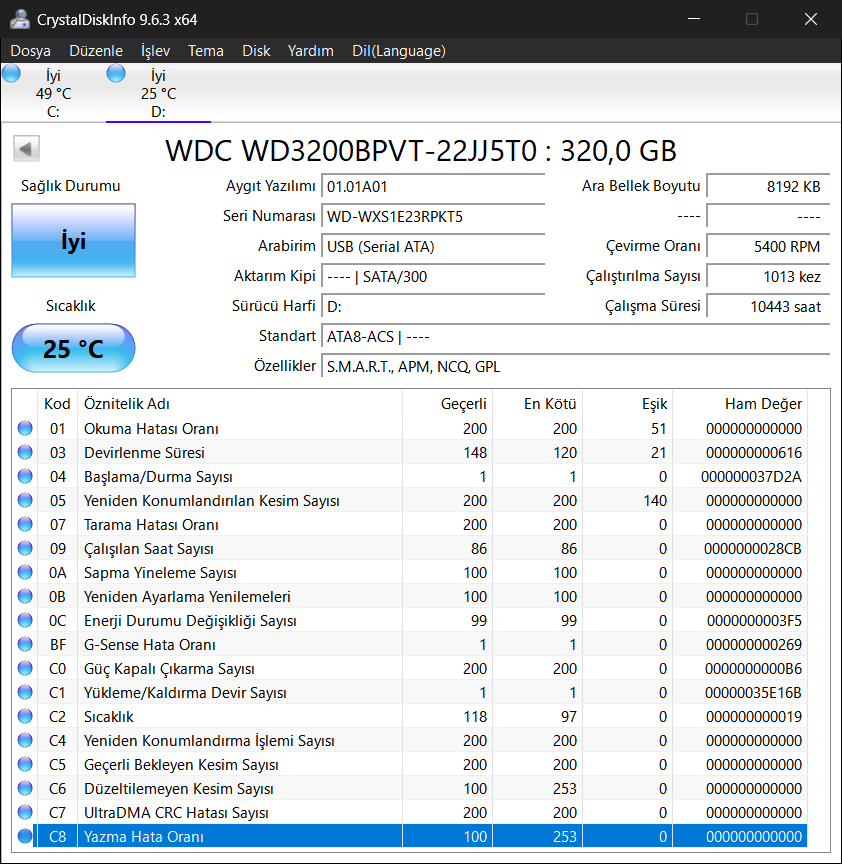The width and height of the screenshot is (842, 864).
Task: Click status orb for Okuma Hatası Oranı
Action: (25, 429)
